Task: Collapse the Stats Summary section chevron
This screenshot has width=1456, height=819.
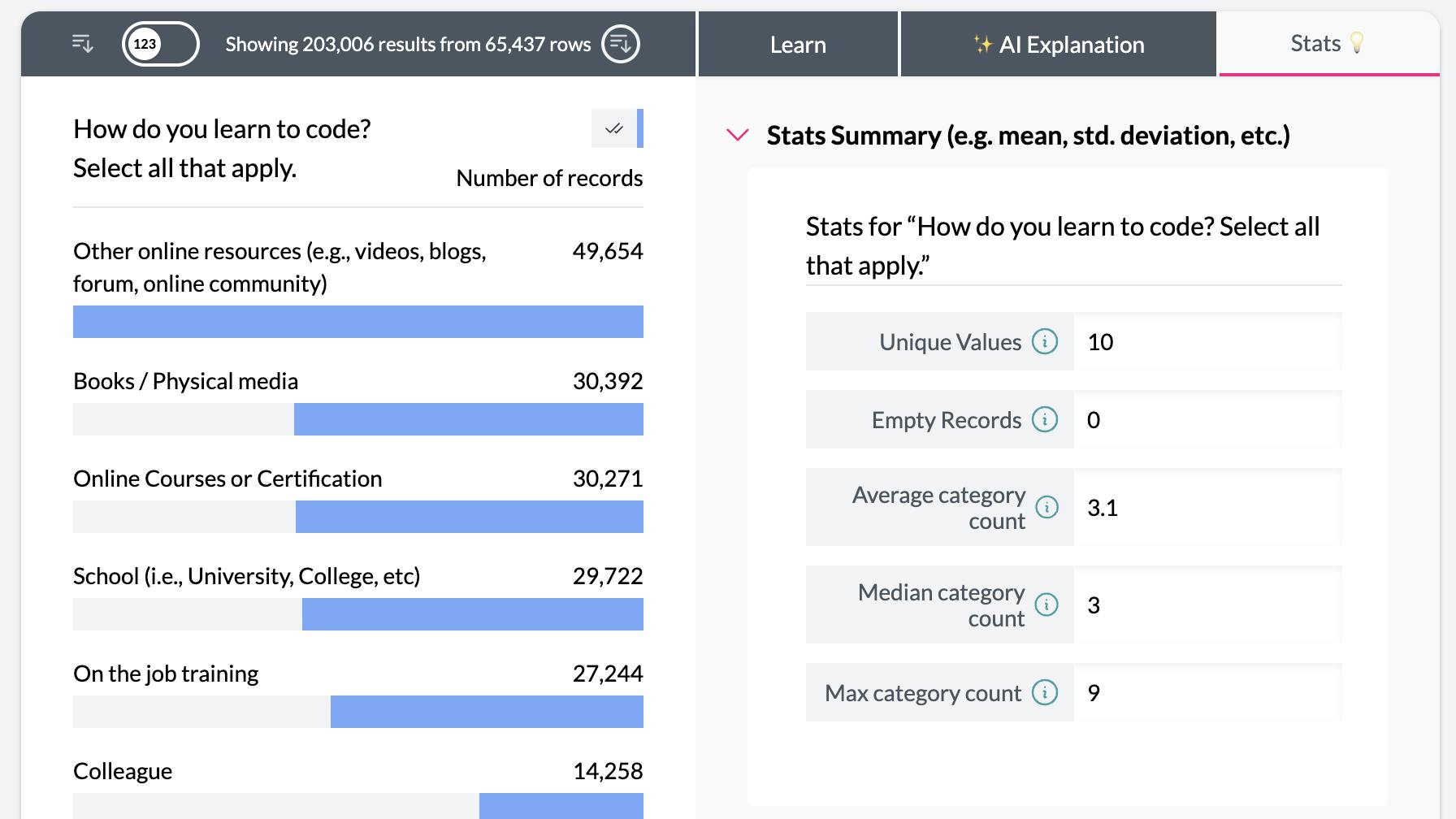Action: pos(737,135)
